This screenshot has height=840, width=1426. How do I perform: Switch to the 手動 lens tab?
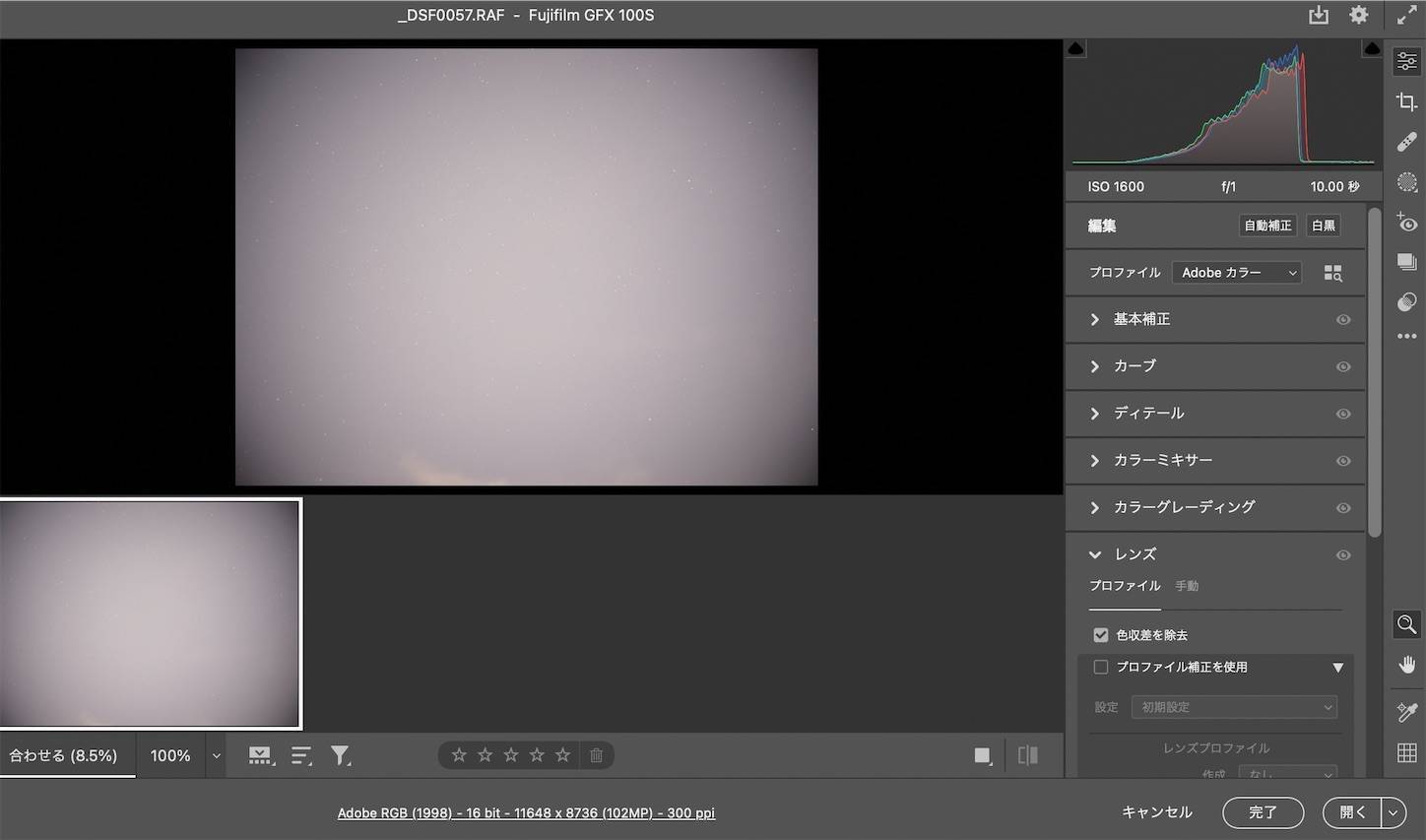[1187, 586]
